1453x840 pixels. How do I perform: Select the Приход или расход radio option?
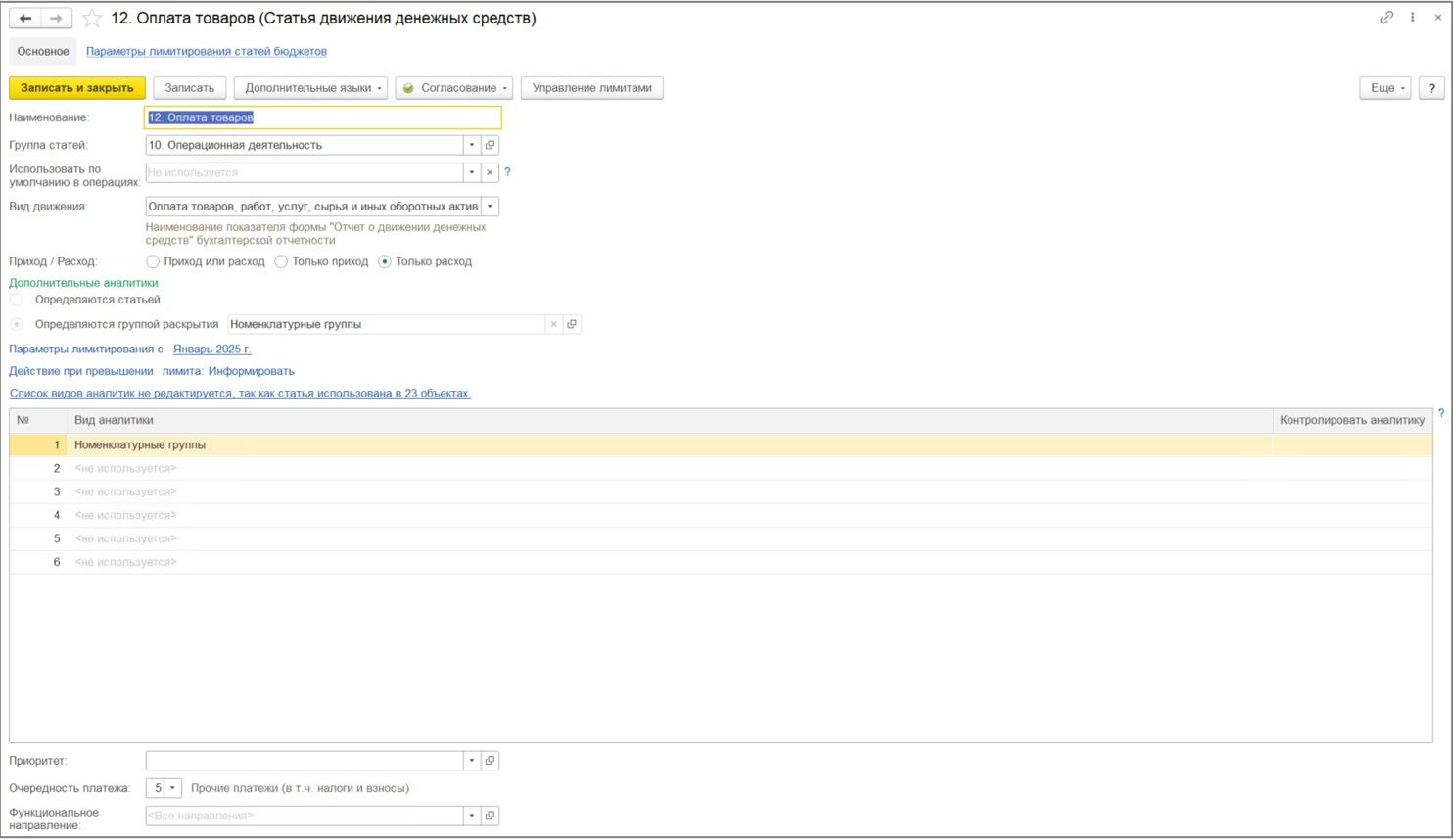153,261
